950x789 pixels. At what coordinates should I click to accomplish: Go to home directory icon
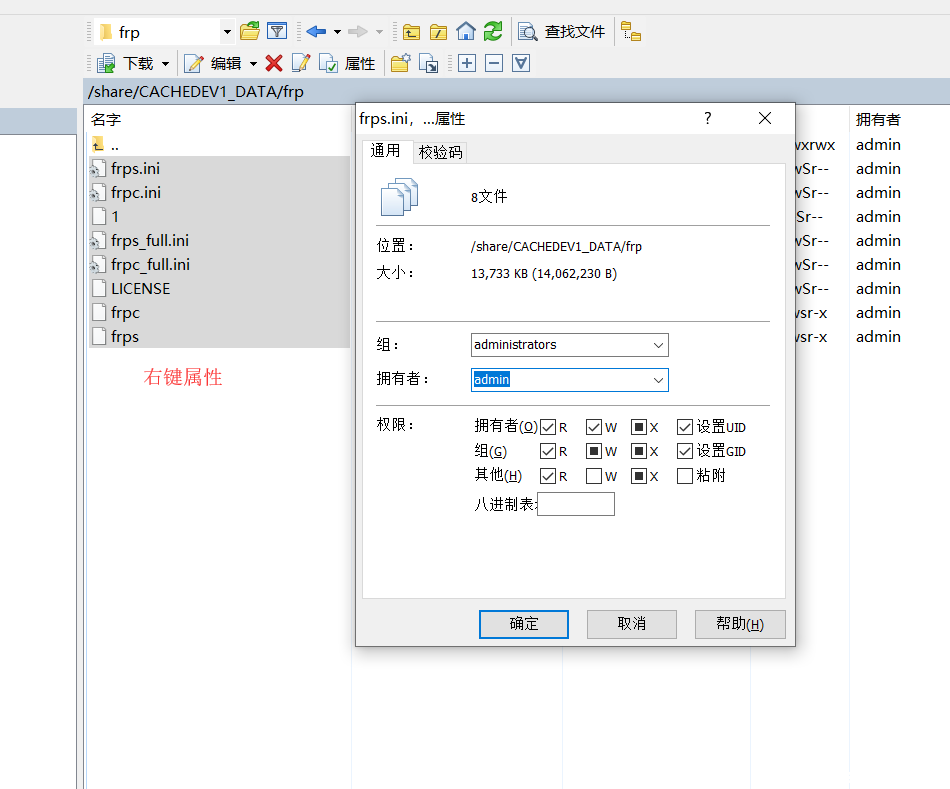point(465,31)
